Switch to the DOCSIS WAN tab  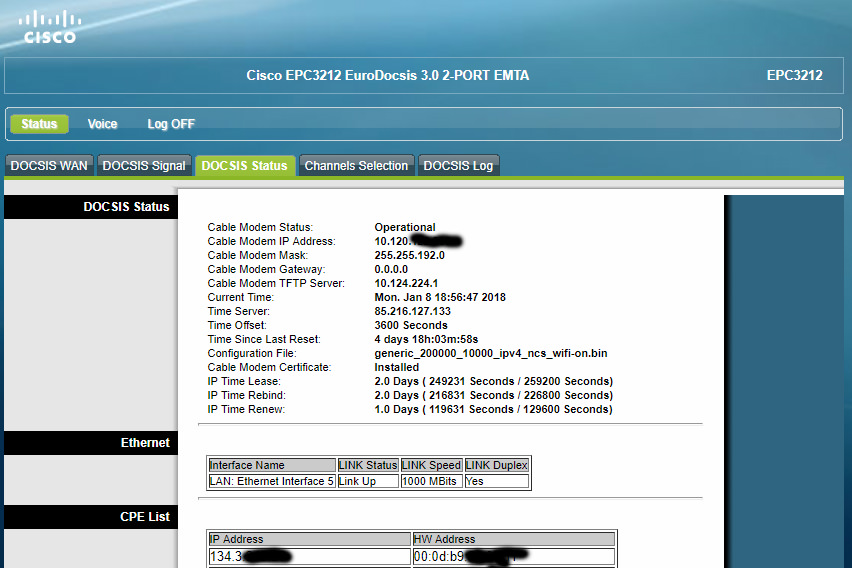tap(49, 166)
